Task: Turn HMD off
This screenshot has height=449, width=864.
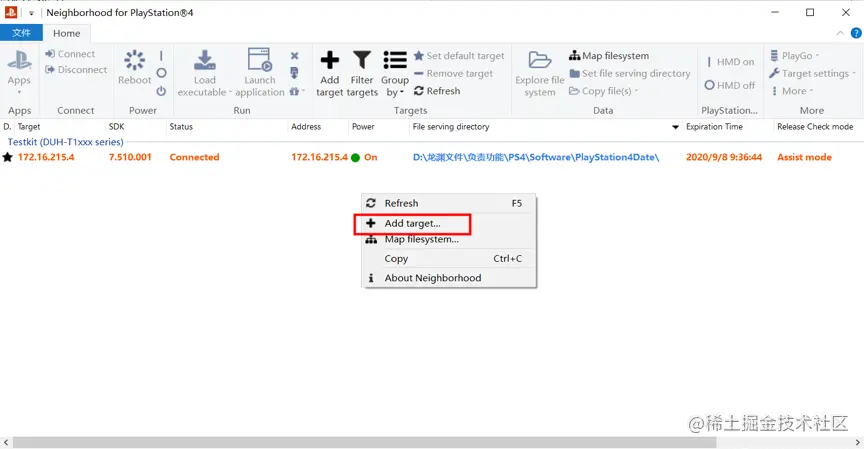Action: [730, 85]
